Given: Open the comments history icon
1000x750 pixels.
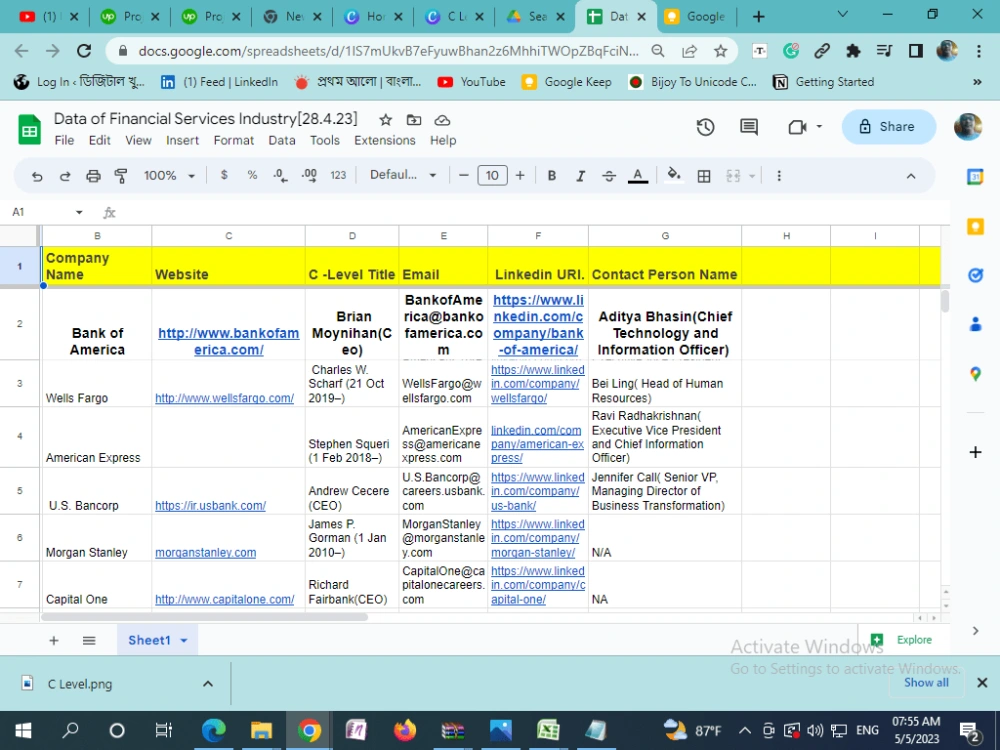Looking at the screenshot, I should 749,127.
